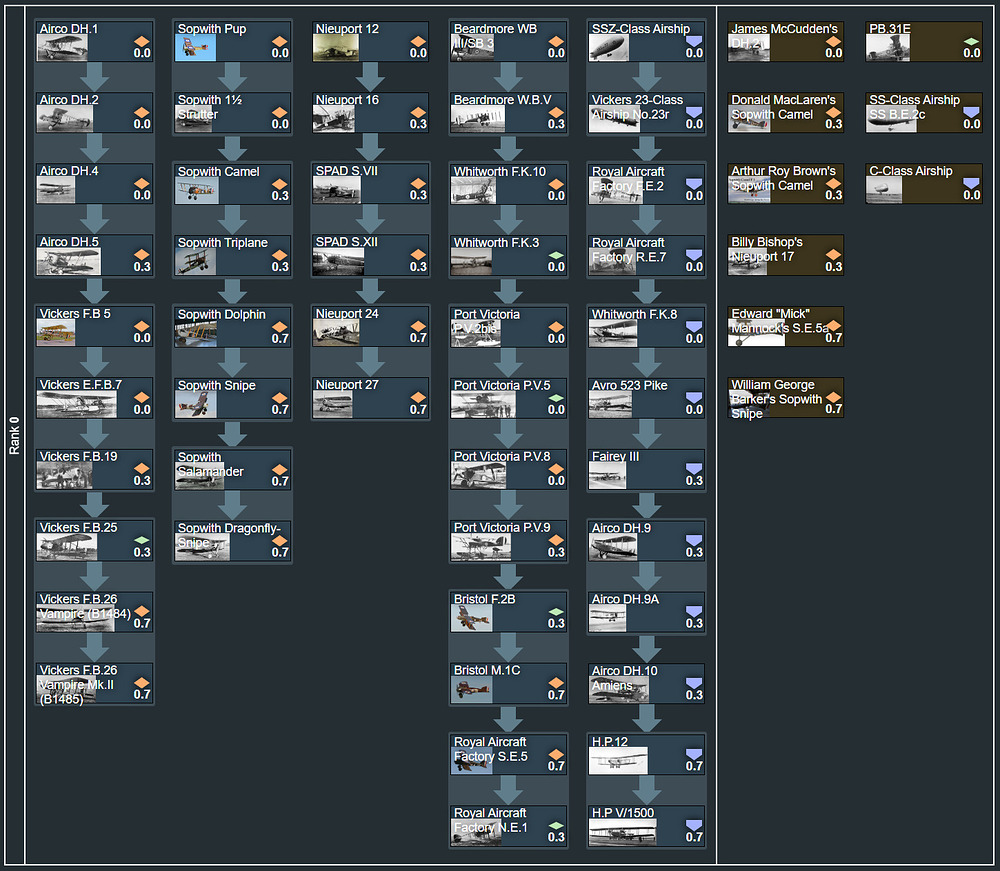Open Edward "Mick" Mannock's S.E.5a entry
1000x871 pixels.
pos(785,326)
